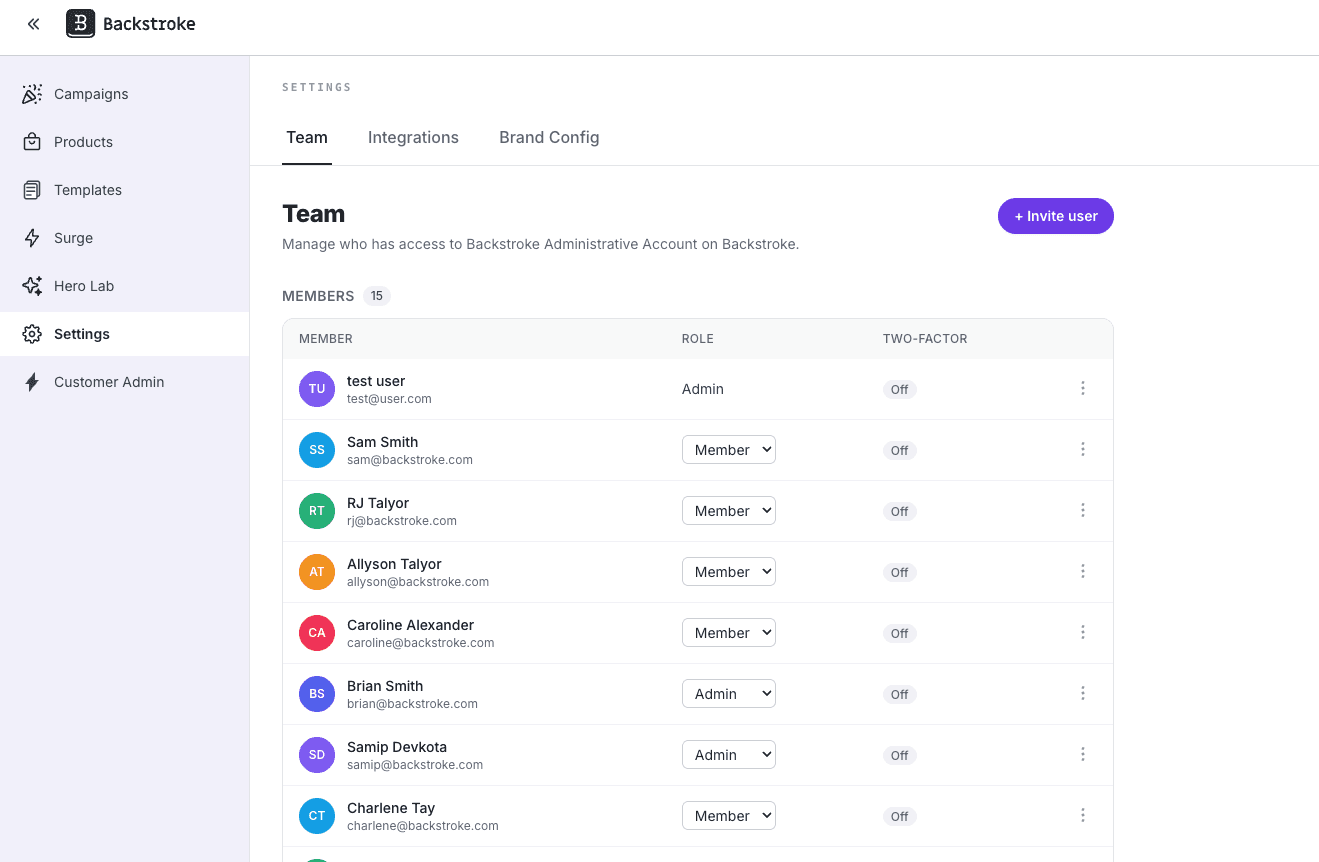Open Surge in the sidebar
Screen dimensions: 1319x862
[x=124, y=238]
